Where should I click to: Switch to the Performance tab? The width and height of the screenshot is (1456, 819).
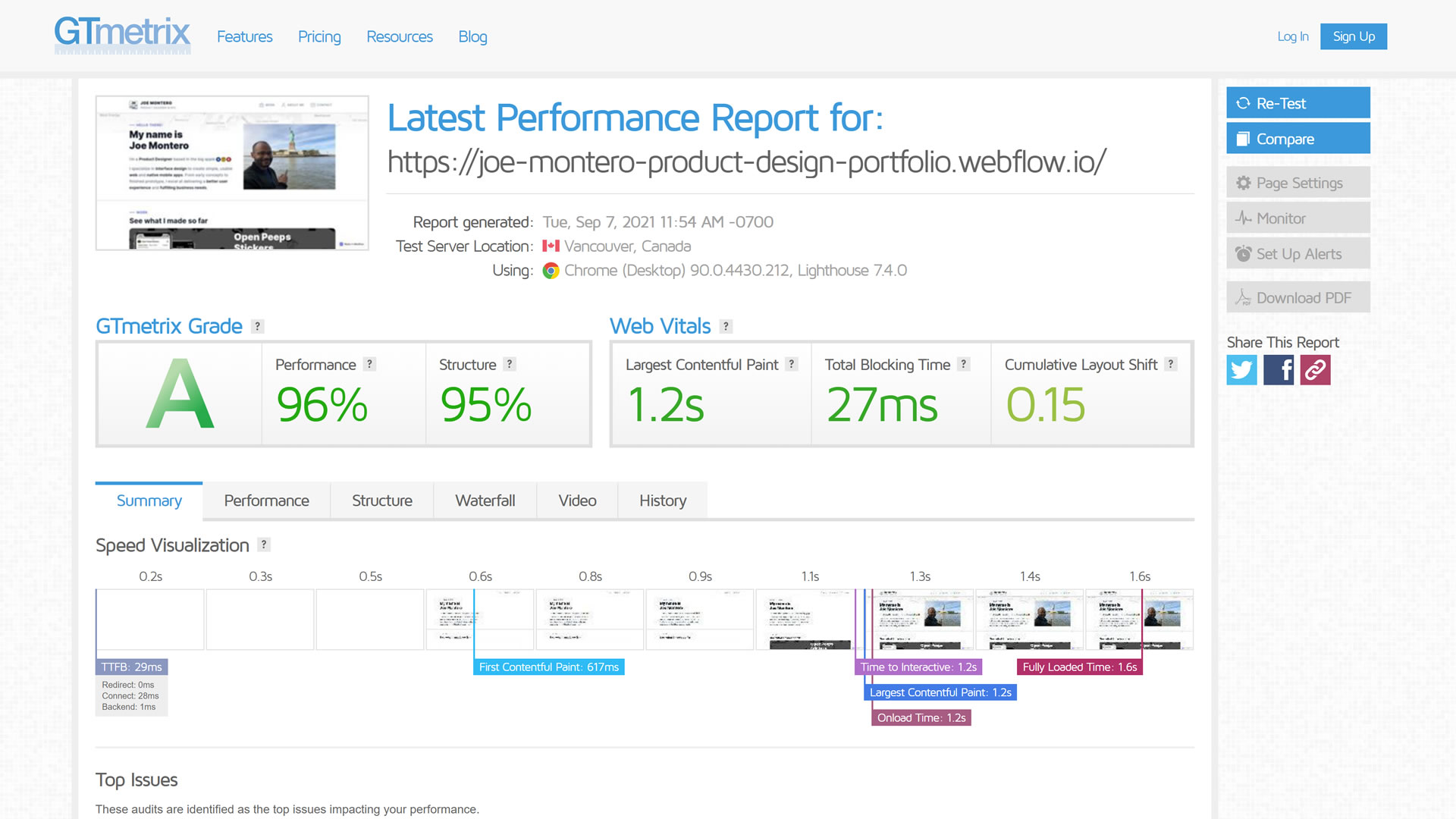(267, 500)
